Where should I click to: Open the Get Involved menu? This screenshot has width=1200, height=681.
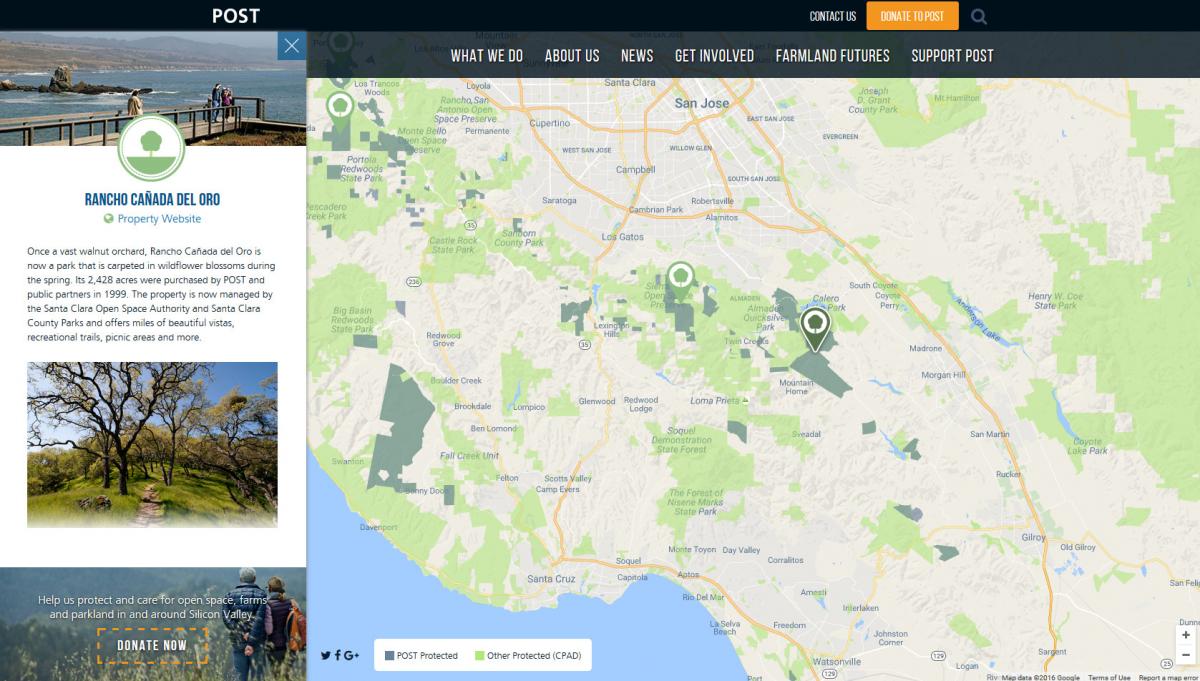[x=714, y=56]
